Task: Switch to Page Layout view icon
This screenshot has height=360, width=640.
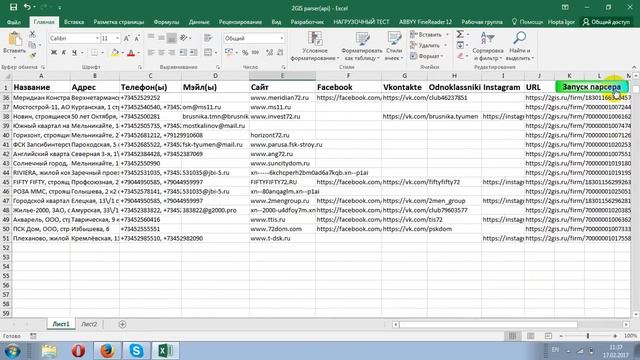Action: (531, 336)
